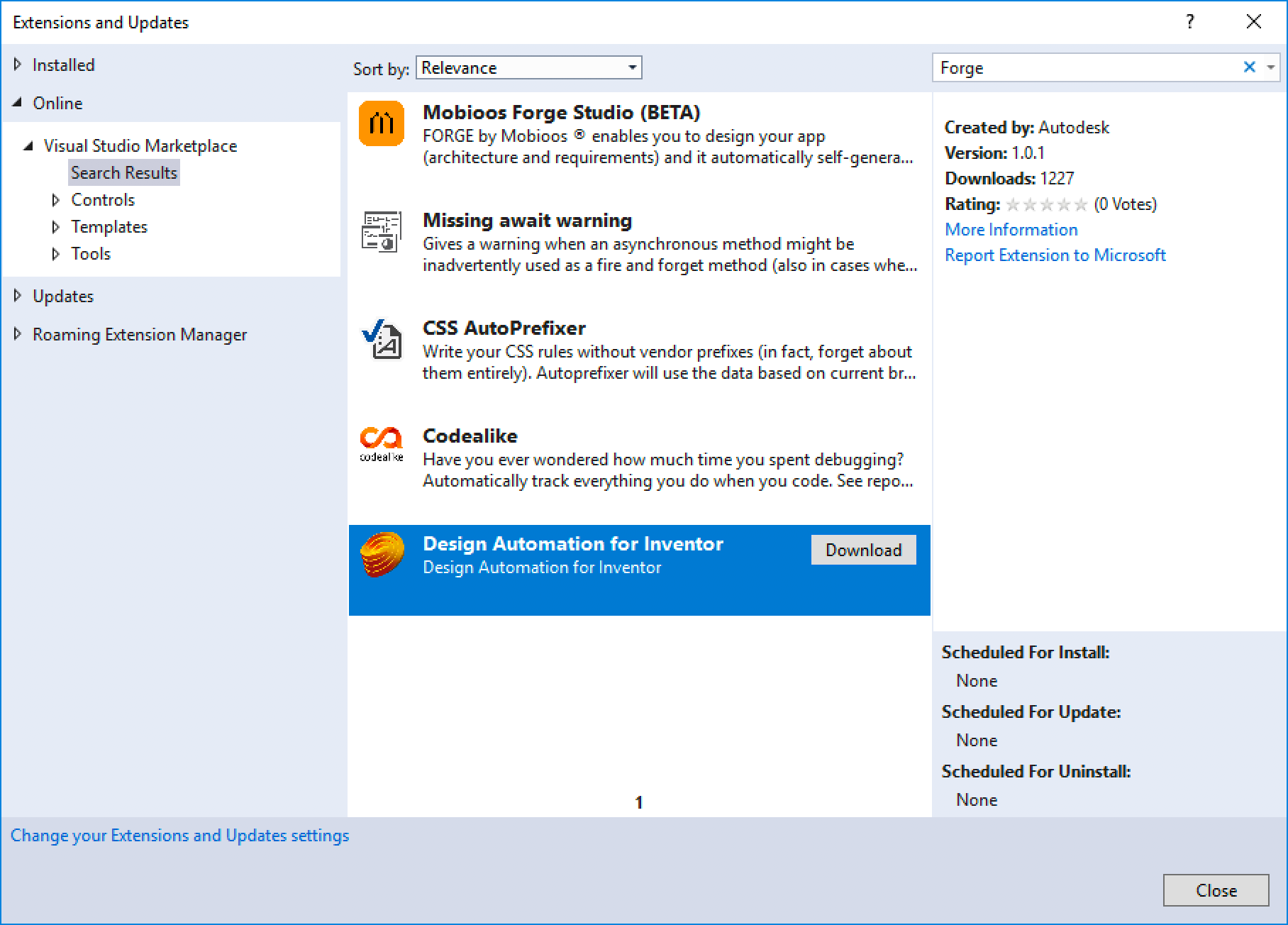Click the 'Created by: Autodesk' detail
The width and height of the screenshot is (1288, 925).
pyautogui.click(x=1027, y=127)
